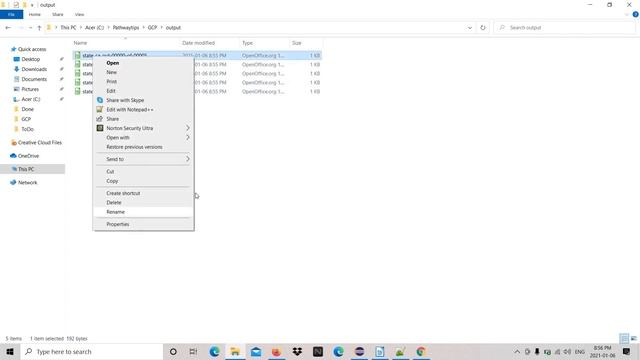
Task: Click the Search output field
Action: pos(565,28)
